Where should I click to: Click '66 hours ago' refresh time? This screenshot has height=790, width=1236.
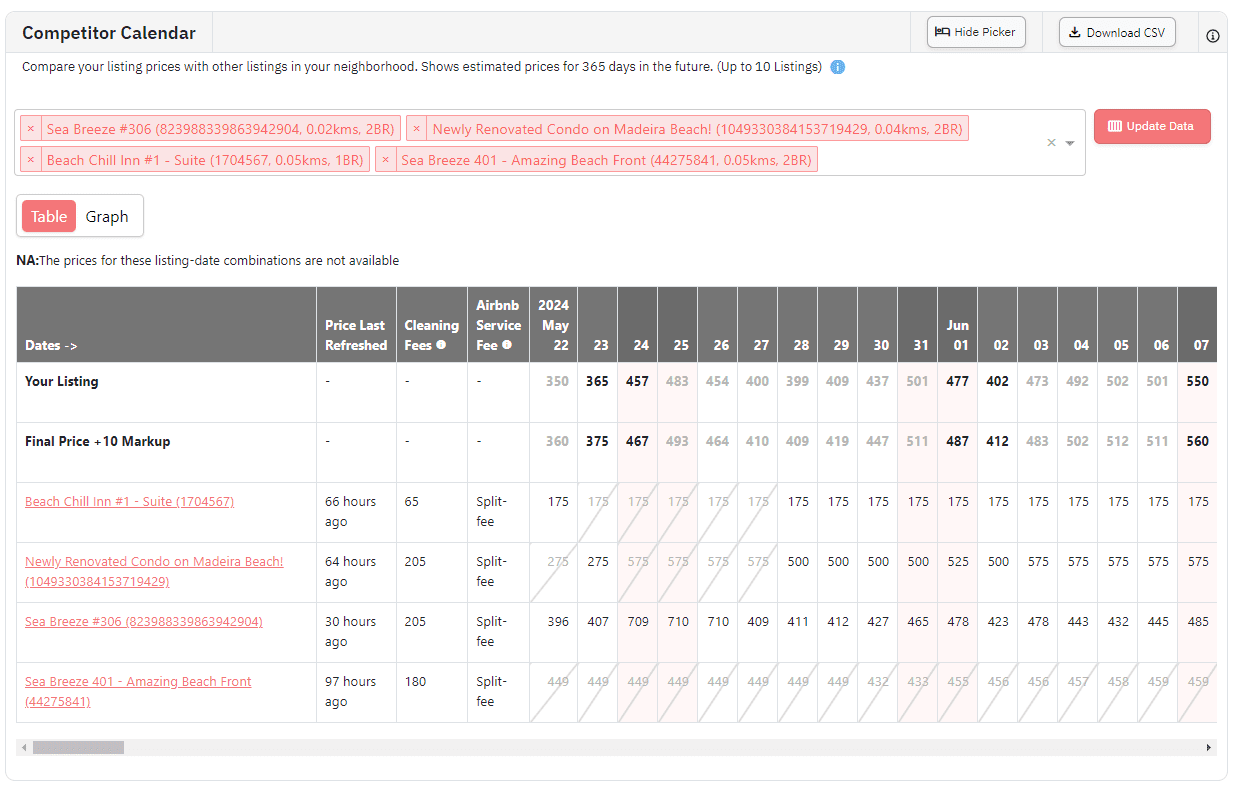click(x=350, y=511)
